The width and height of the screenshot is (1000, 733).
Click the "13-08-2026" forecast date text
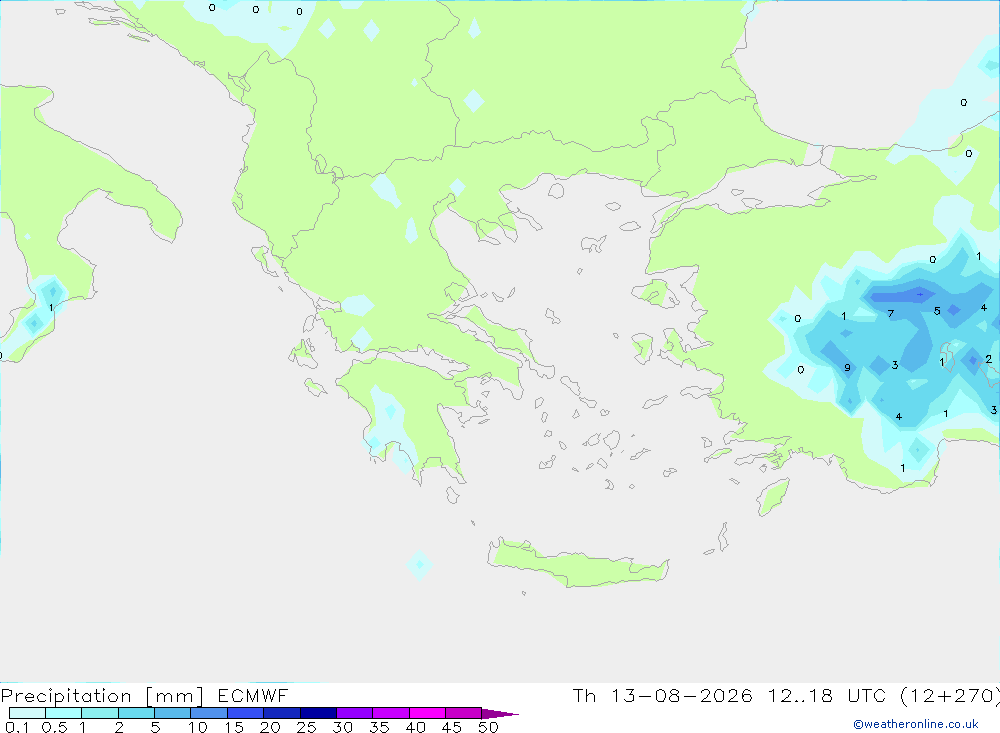(x=681, y=695)
